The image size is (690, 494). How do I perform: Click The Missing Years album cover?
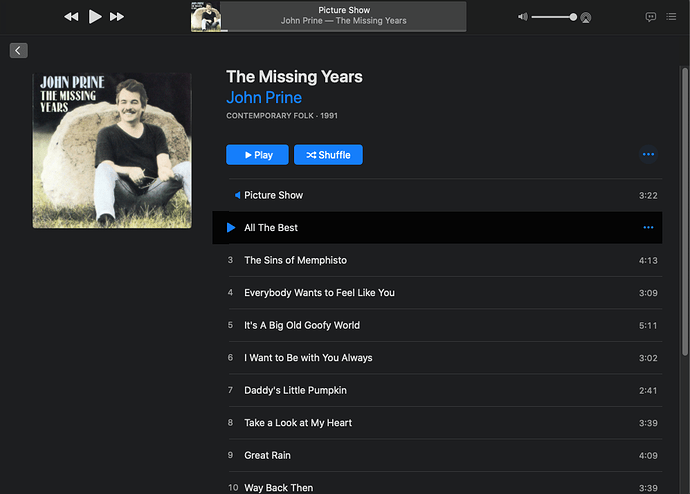(112, 150)
